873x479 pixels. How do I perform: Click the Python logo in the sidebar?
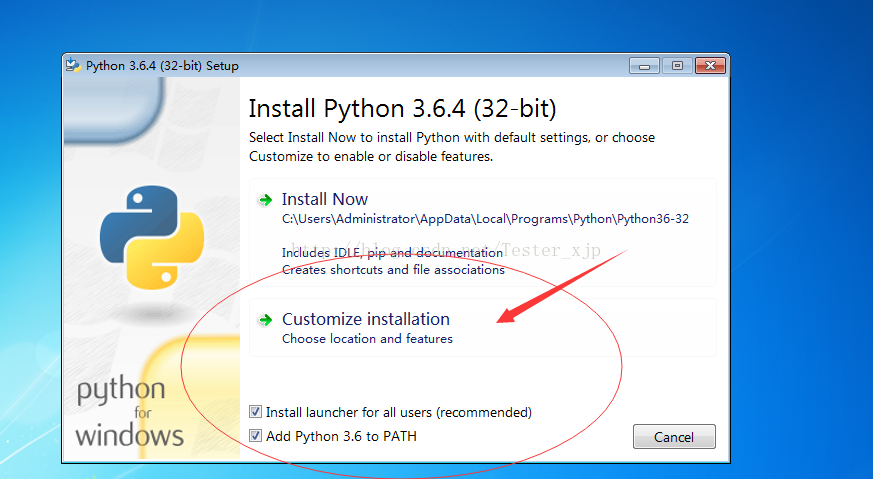coord(152,237)
